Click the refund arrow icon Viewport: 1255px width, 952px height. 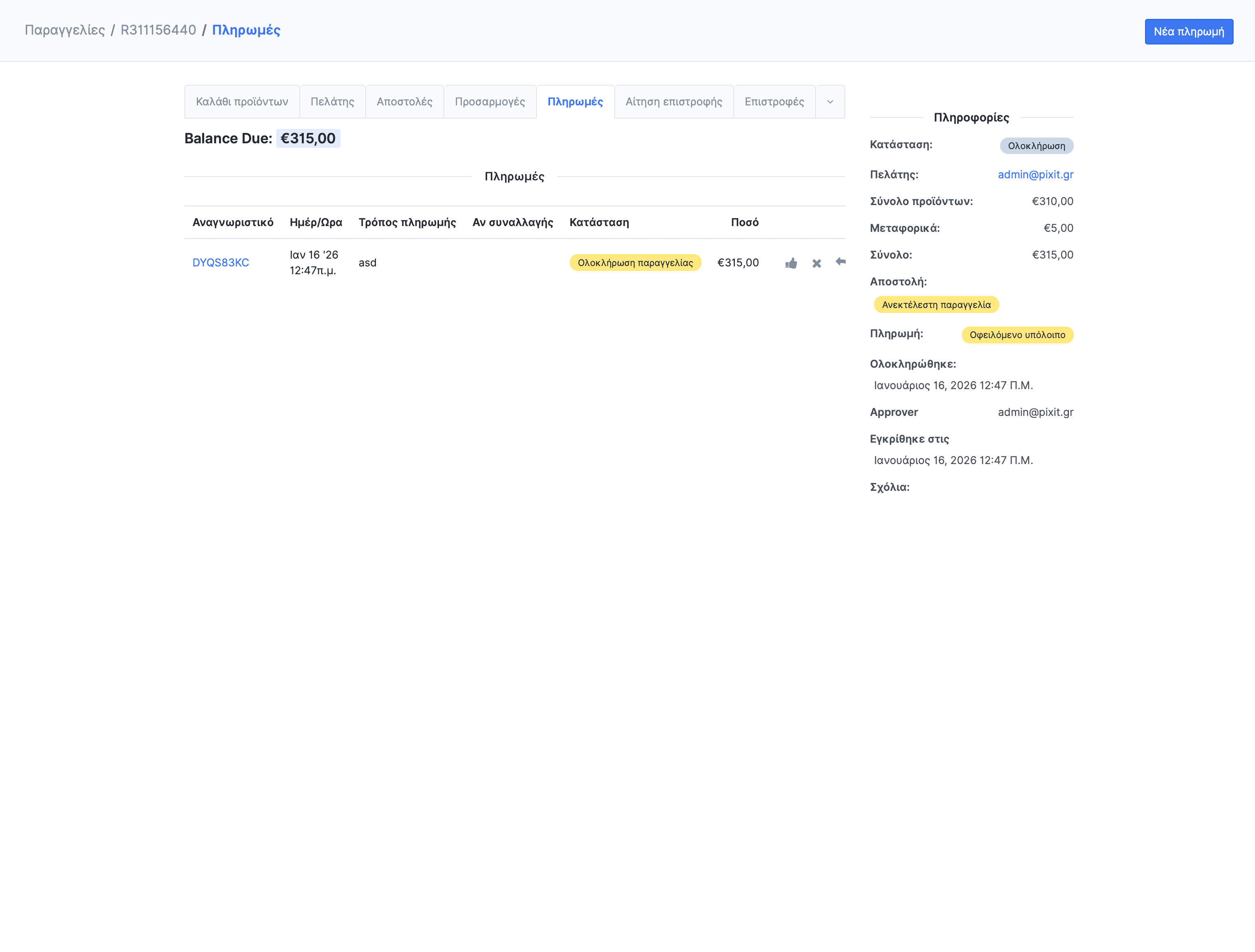click(x=840, y=261)
